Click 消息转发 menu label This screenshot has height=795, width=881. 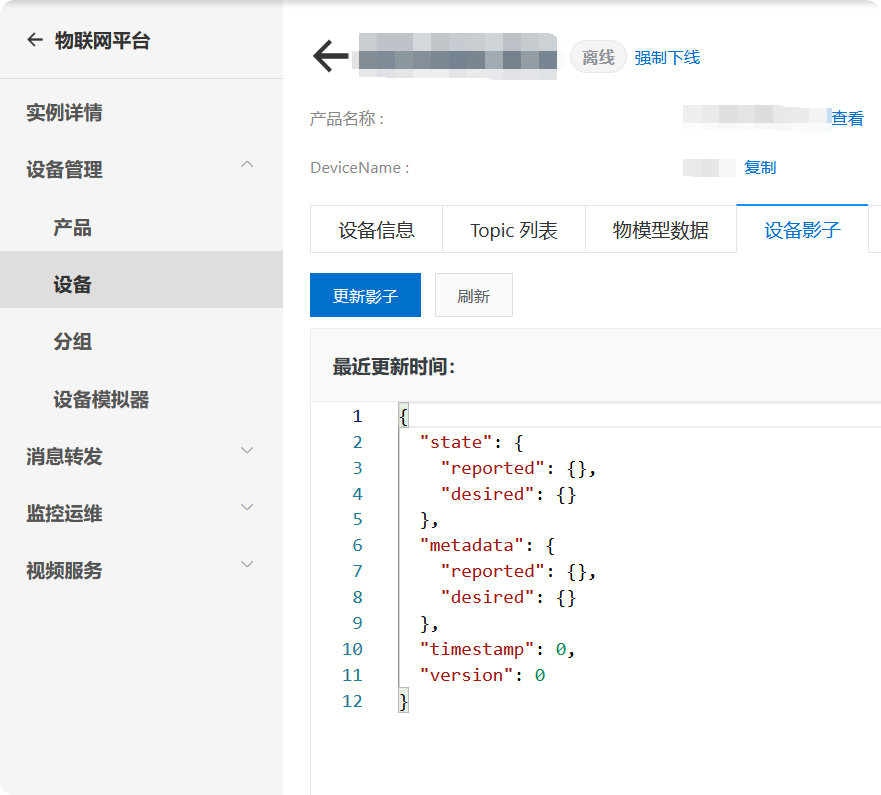tap(64, 456)
